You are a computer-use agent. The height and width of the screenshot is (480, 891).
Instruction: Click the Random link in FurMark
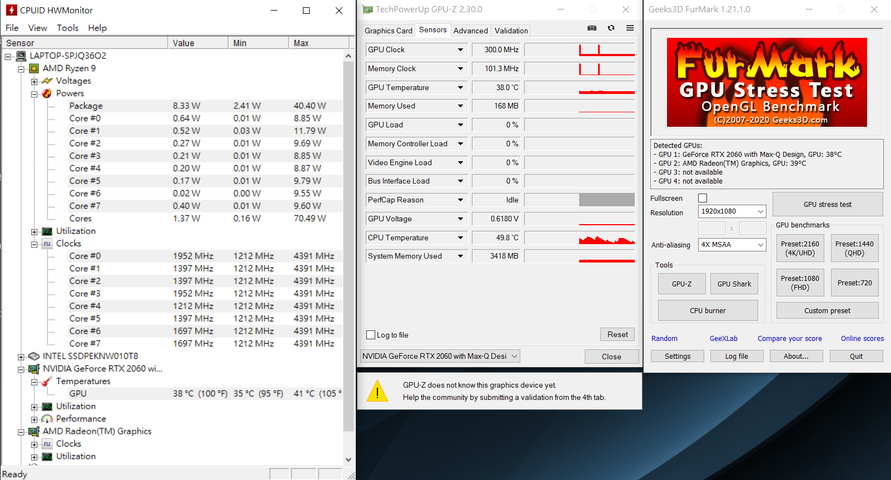[x=664, y=339]
